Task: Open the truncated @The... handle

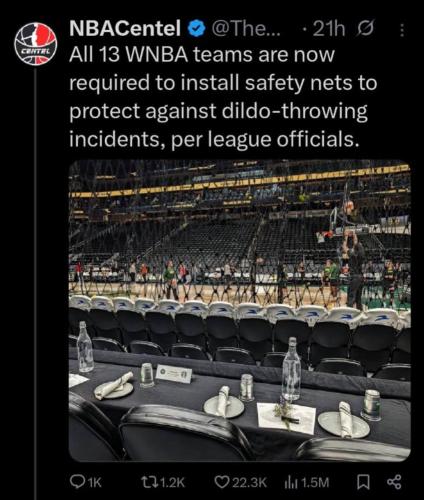Action: (x=247, y=29)
